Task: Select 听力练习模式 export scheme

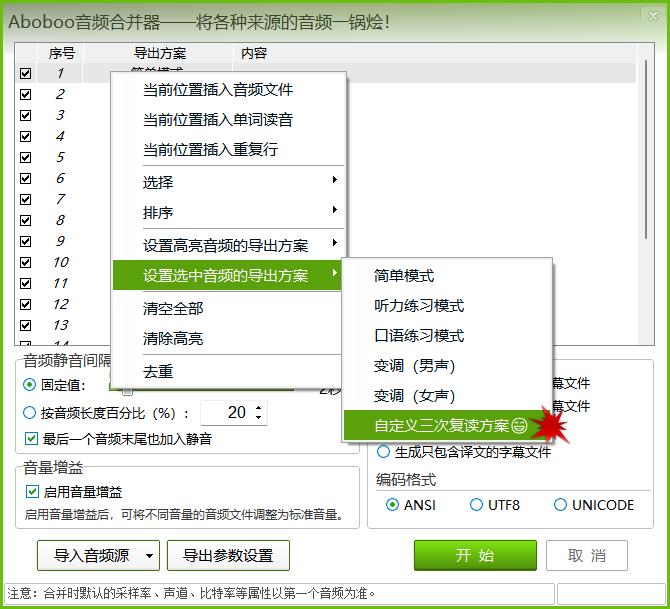Action: click(447, 306)
